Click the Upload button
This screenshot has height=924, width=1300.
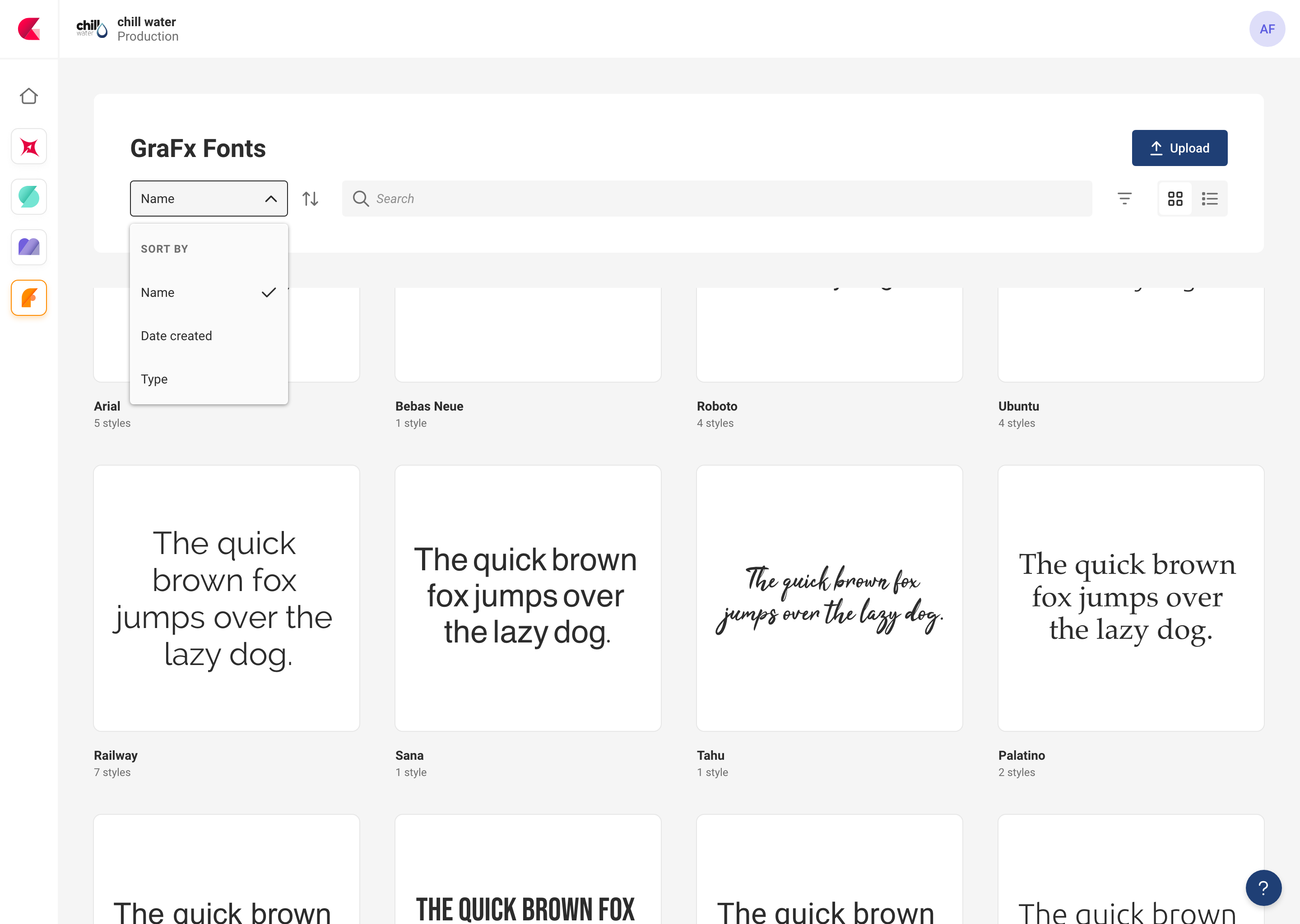pos(1179,148)
